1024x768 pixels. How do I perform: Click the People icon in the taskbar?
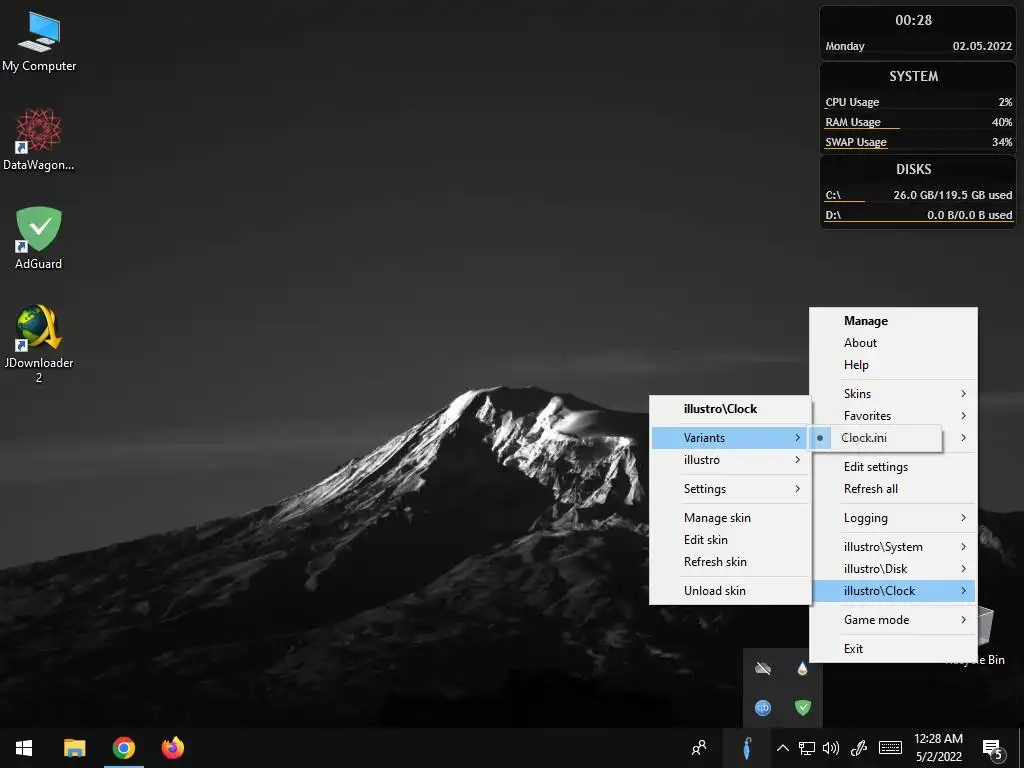pyautogui.click(x=699, y=748)
